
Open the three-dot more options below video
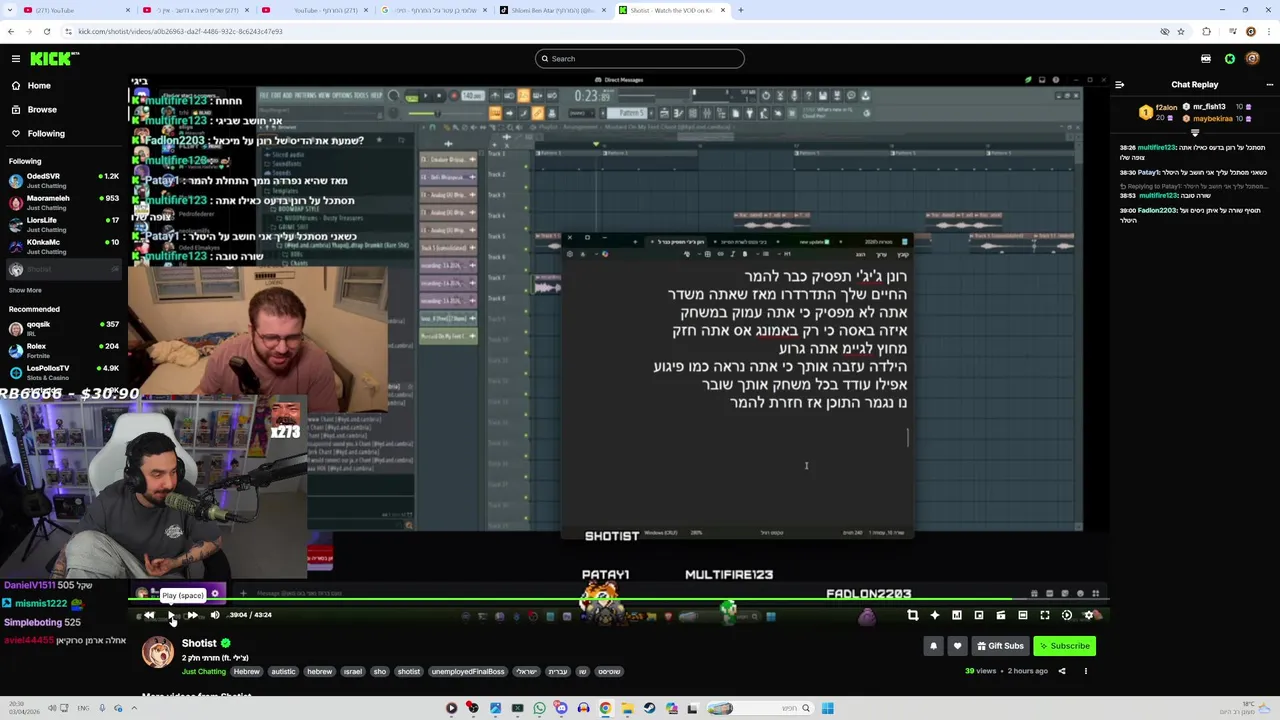1085,671
